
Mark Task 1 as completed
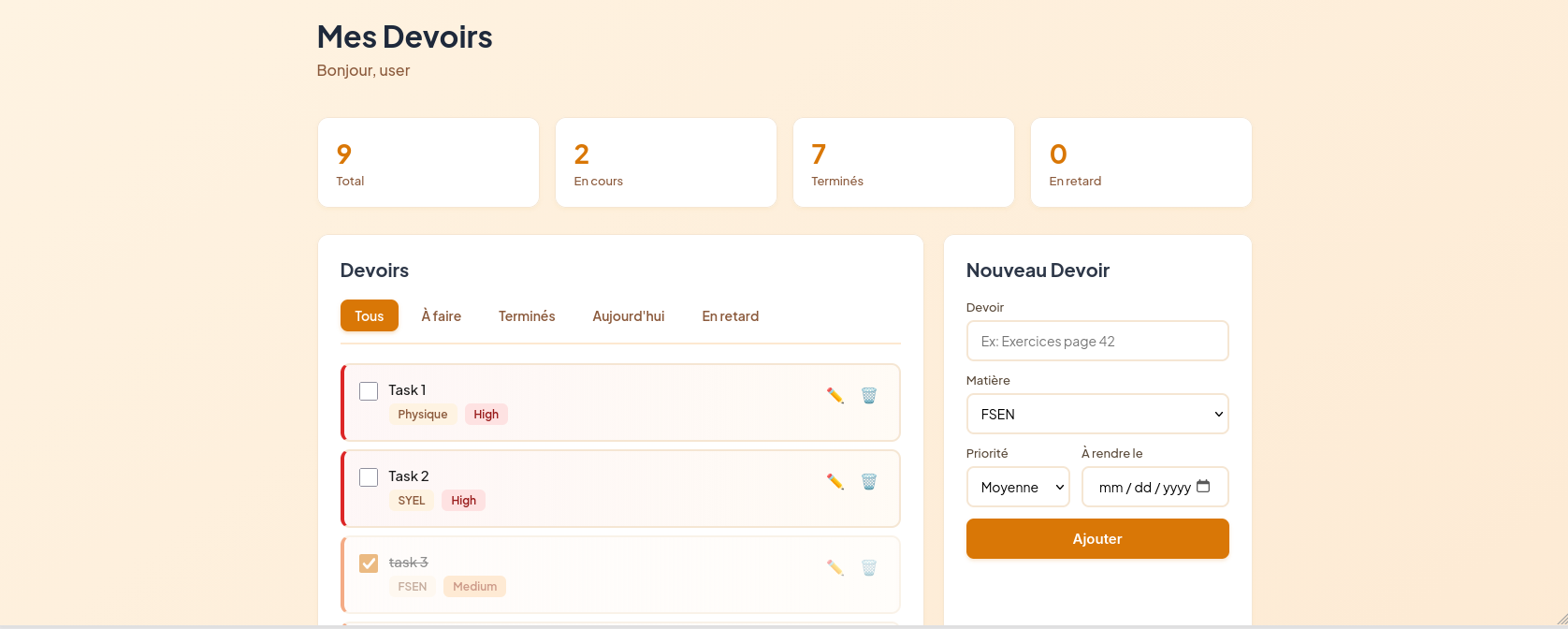(x=369, y=391)
